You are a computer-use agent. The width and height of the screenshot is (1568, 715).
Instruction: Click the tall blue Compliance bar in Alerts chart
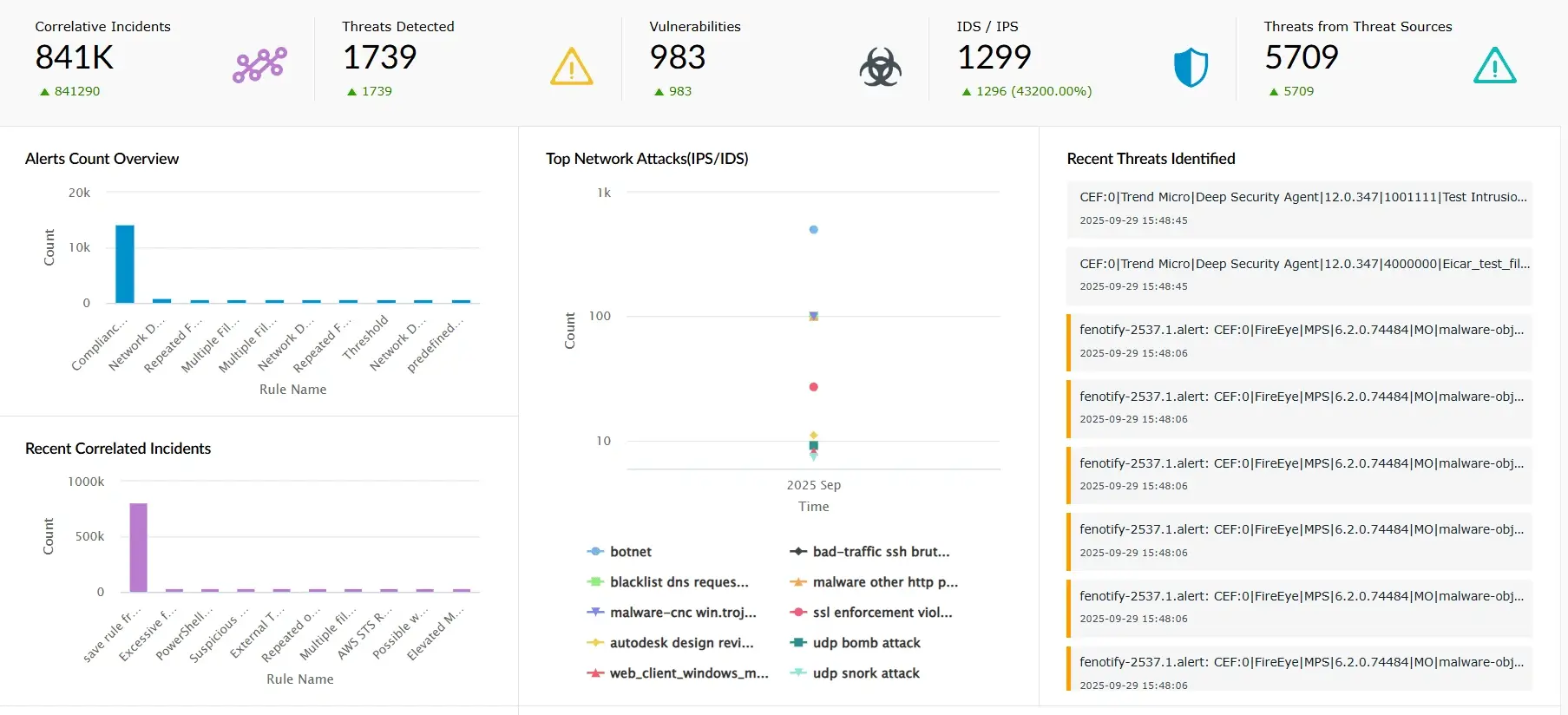pos(125,264)
